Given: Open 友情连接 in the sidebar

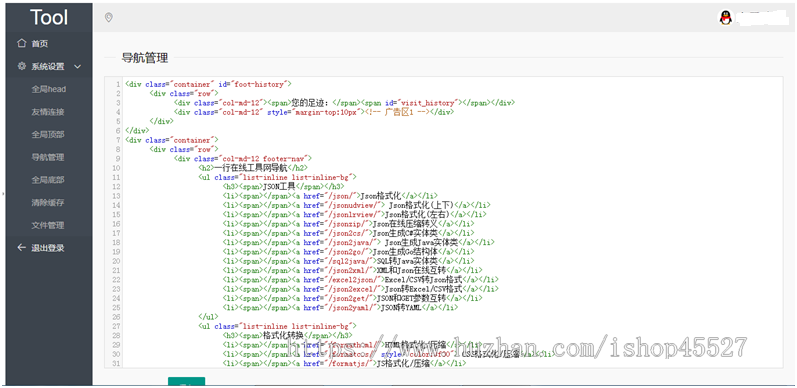Looking at the screenshot, I should tap(48, 112).
